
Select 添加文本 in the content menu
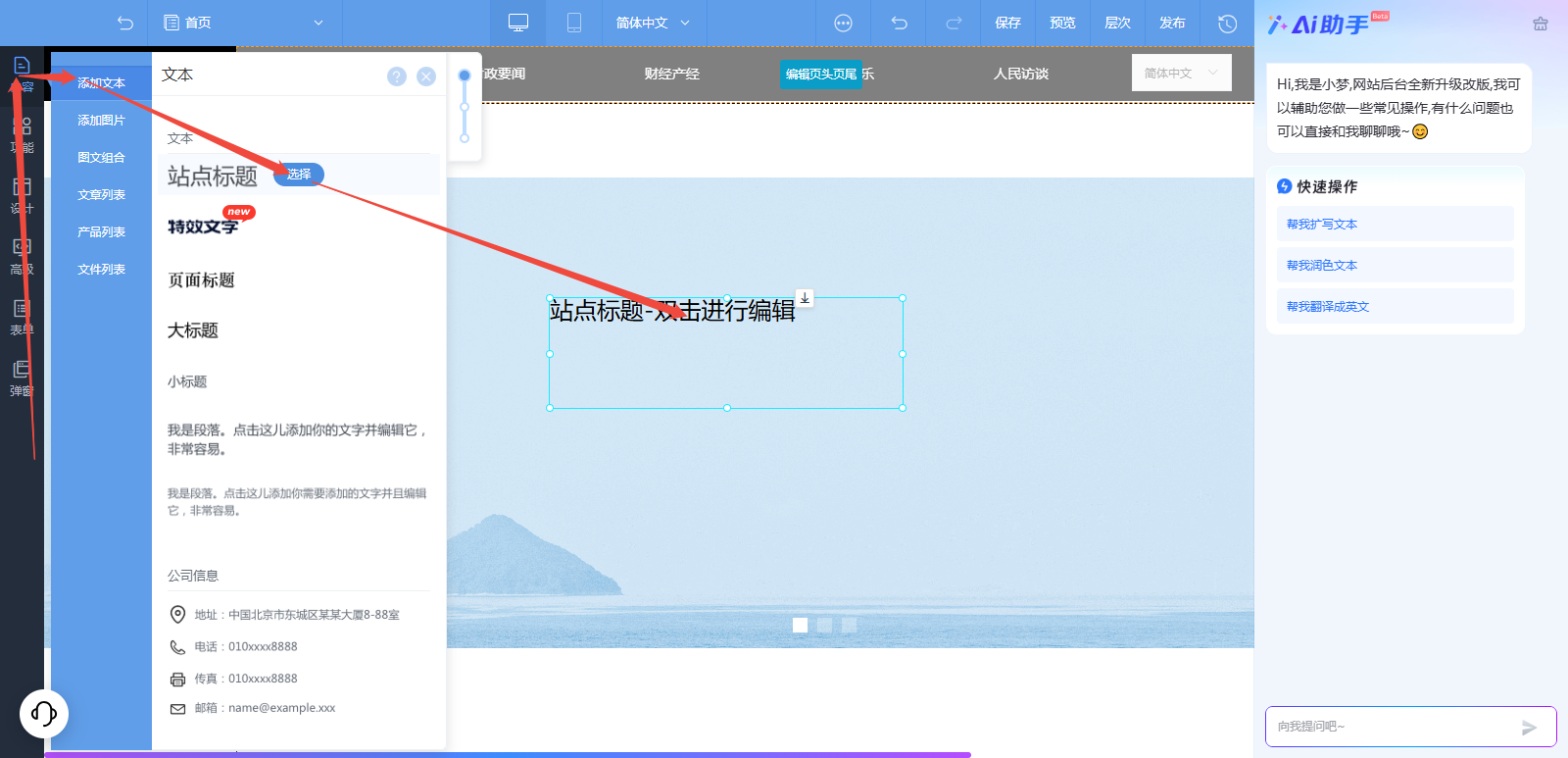coord(102,83)
